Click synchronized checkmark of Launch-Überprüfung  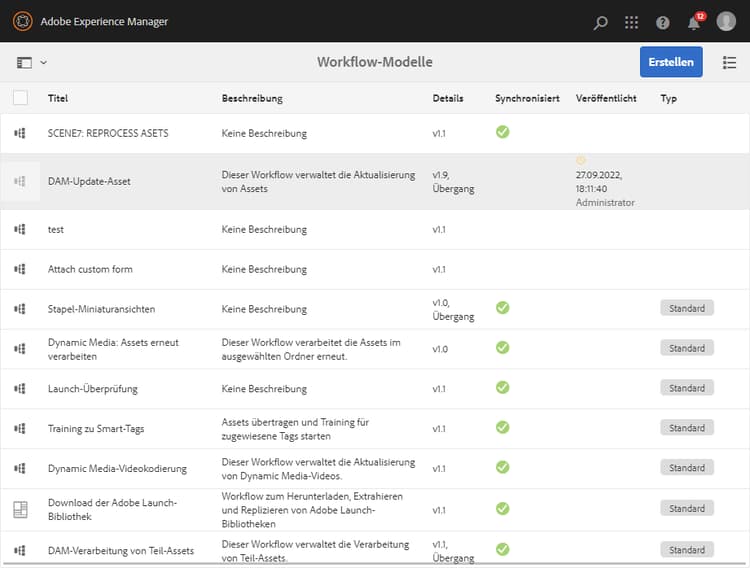point(502,387)
